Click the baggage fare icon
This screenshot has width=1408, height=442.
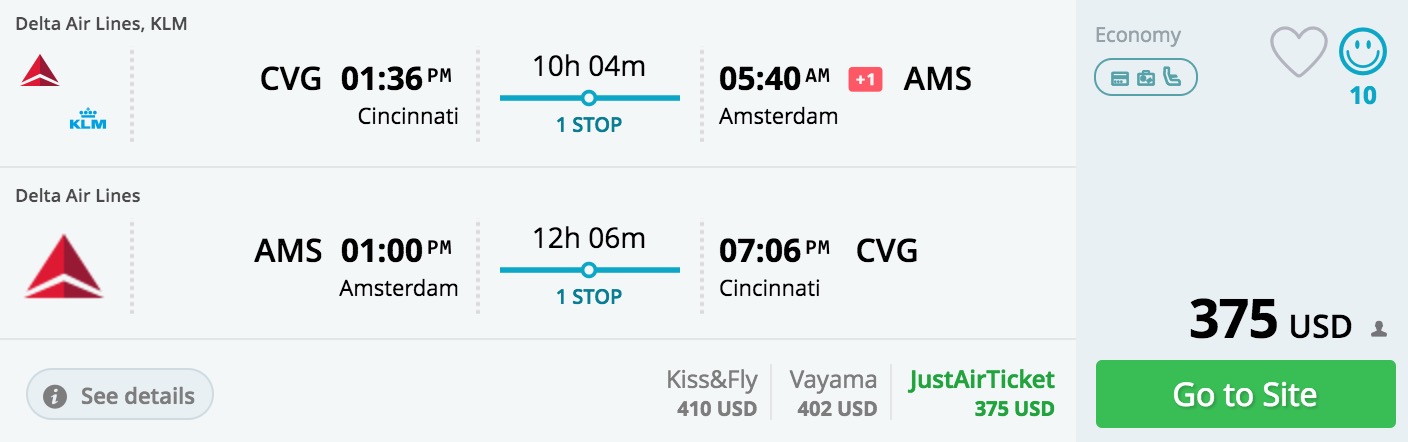click(x=1146, y=78)
